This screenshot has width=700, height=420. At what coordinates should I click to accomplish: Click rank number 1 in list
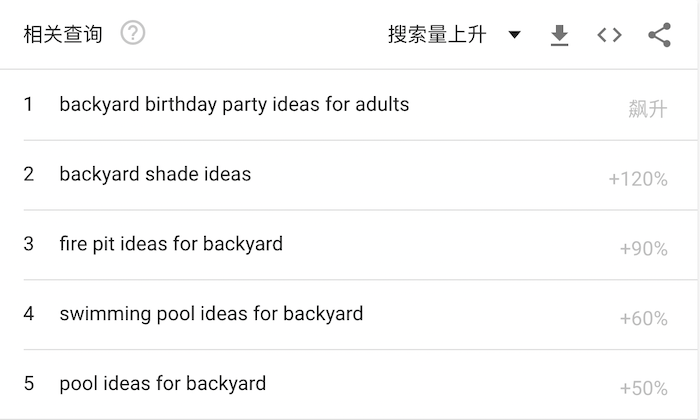tap(28, 104)
